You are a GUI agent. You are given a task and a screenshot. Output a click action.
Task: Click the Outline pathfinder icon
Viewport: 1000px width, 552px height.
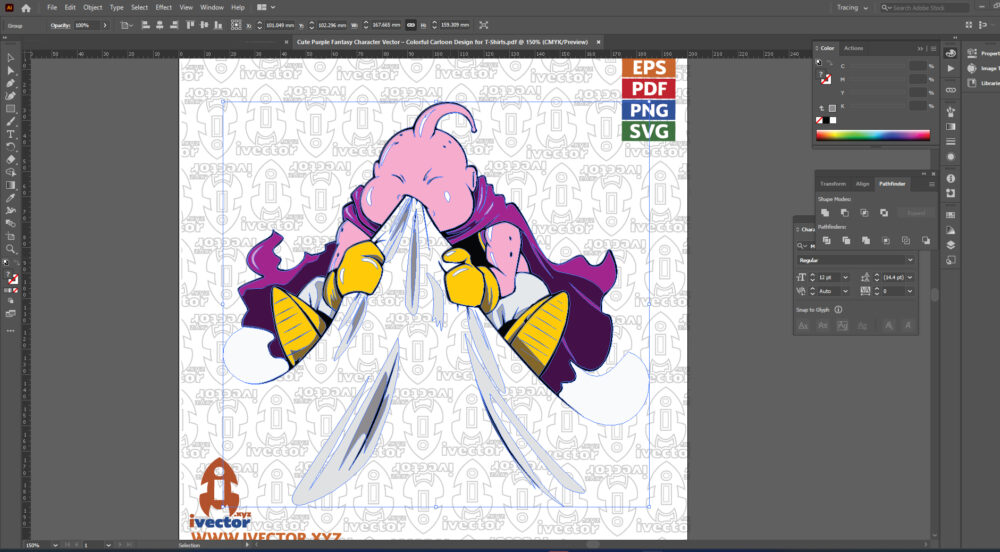click(x=906, y=240)
